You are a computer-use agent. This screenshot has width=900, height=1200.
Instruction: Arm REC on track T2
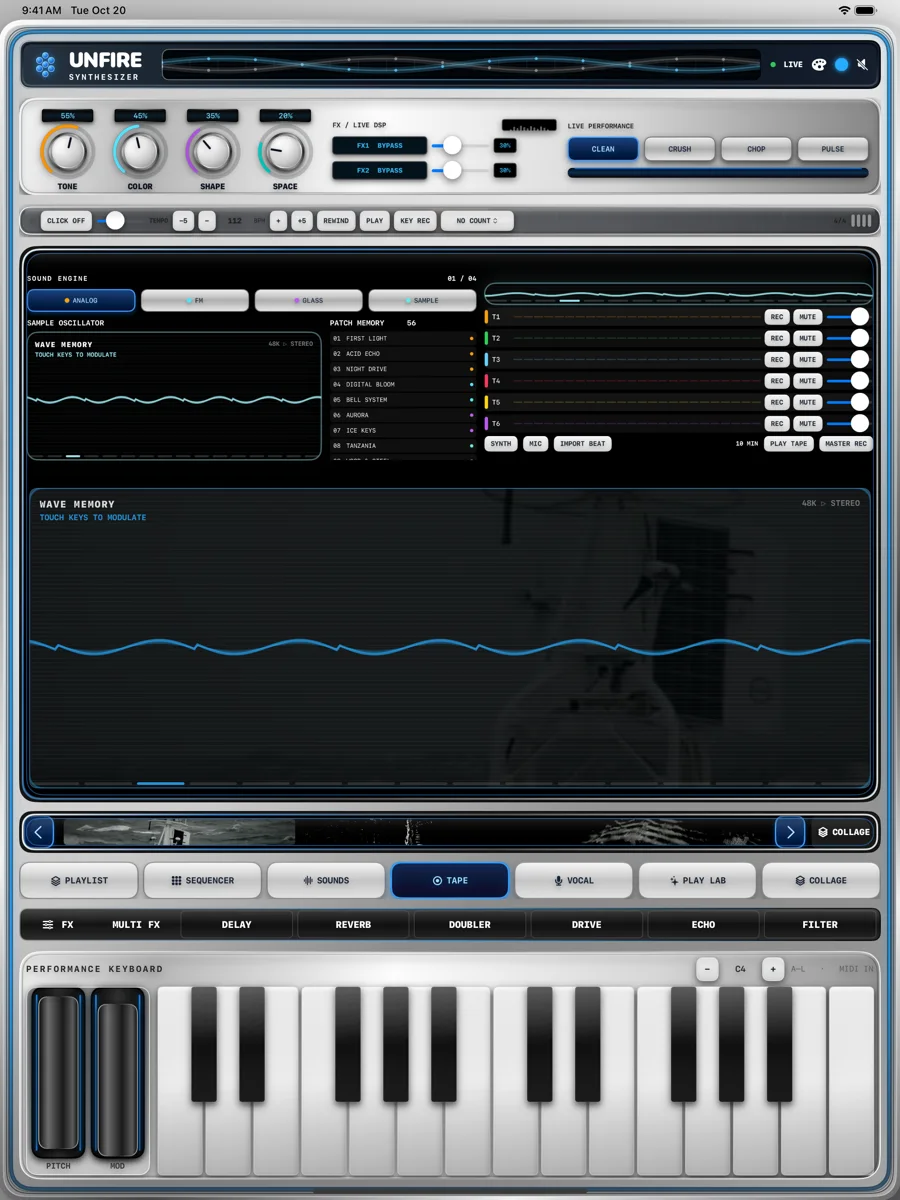[777, 338]
